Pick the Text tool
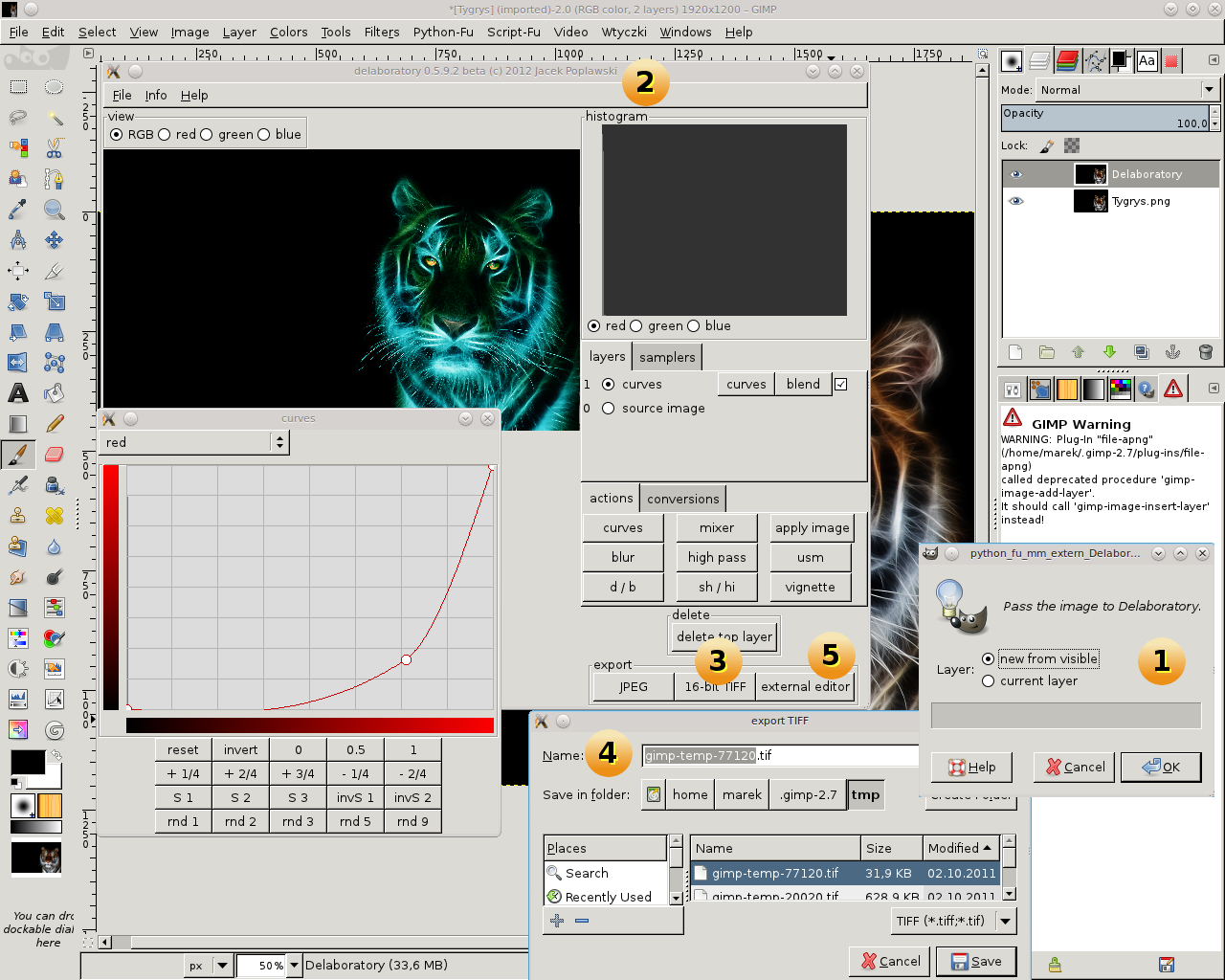The image size is (1225, 980). coord(18,393)
